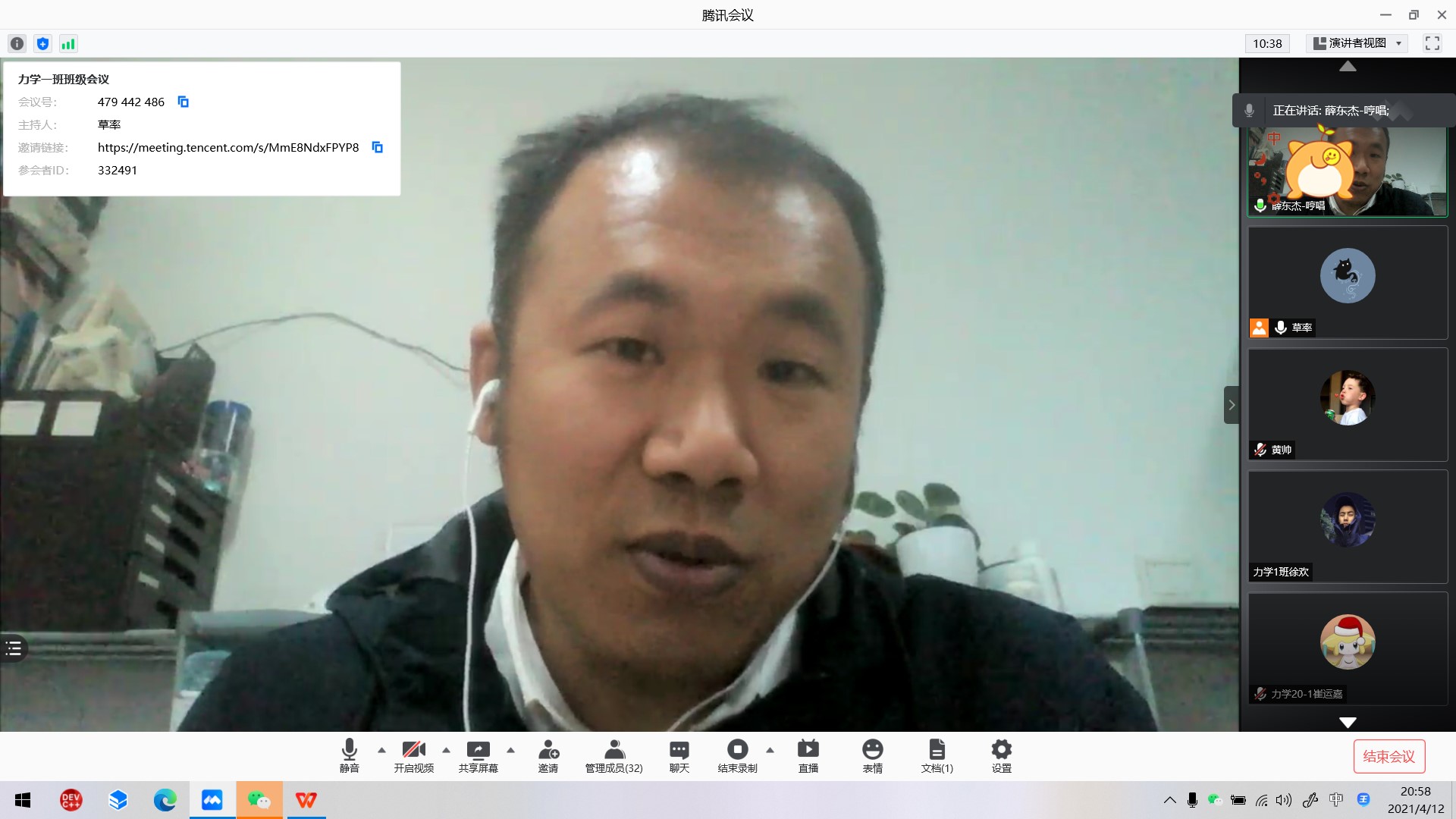Select the 力学20-1崔运嘉 participant tile

tap(1348, 648)
